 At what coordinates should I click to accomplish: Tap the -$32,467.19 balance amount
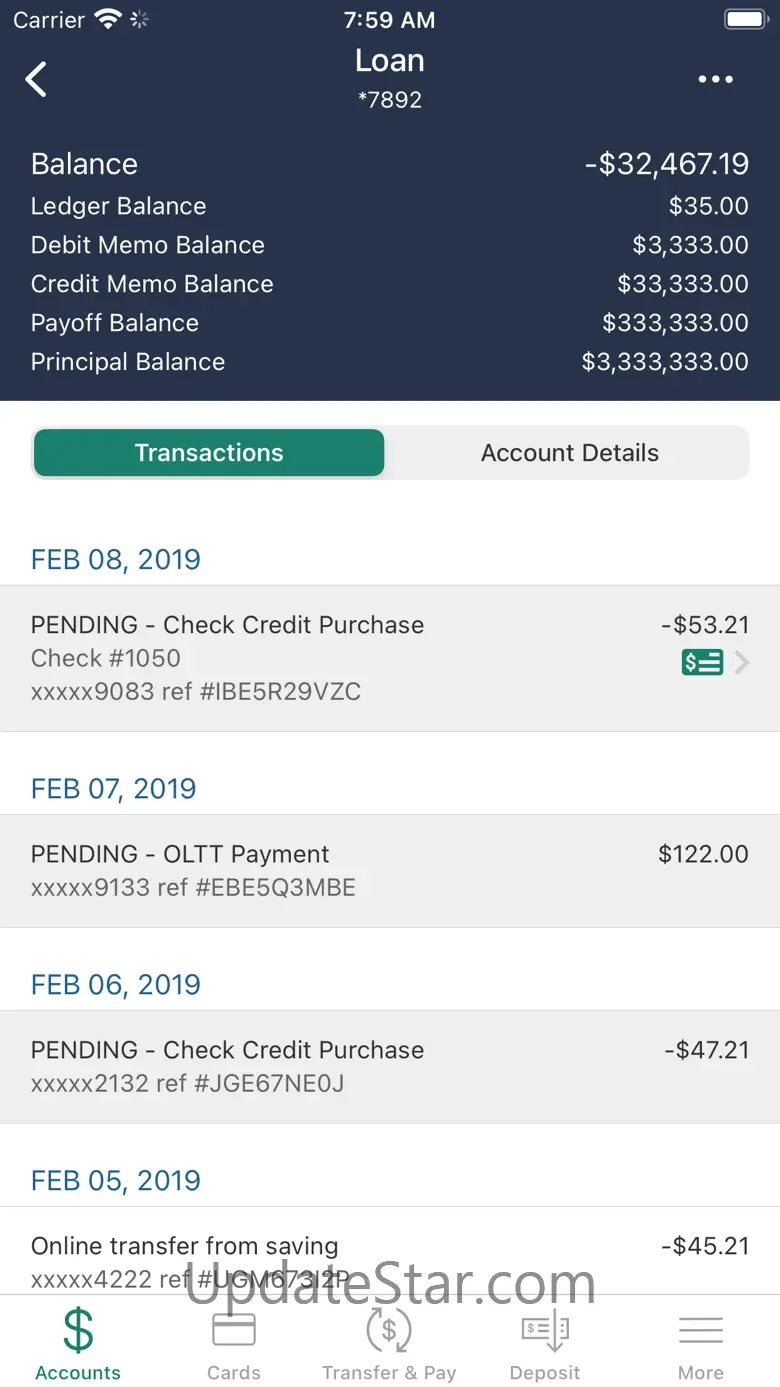pyautogui.click(x=666, y=164)
